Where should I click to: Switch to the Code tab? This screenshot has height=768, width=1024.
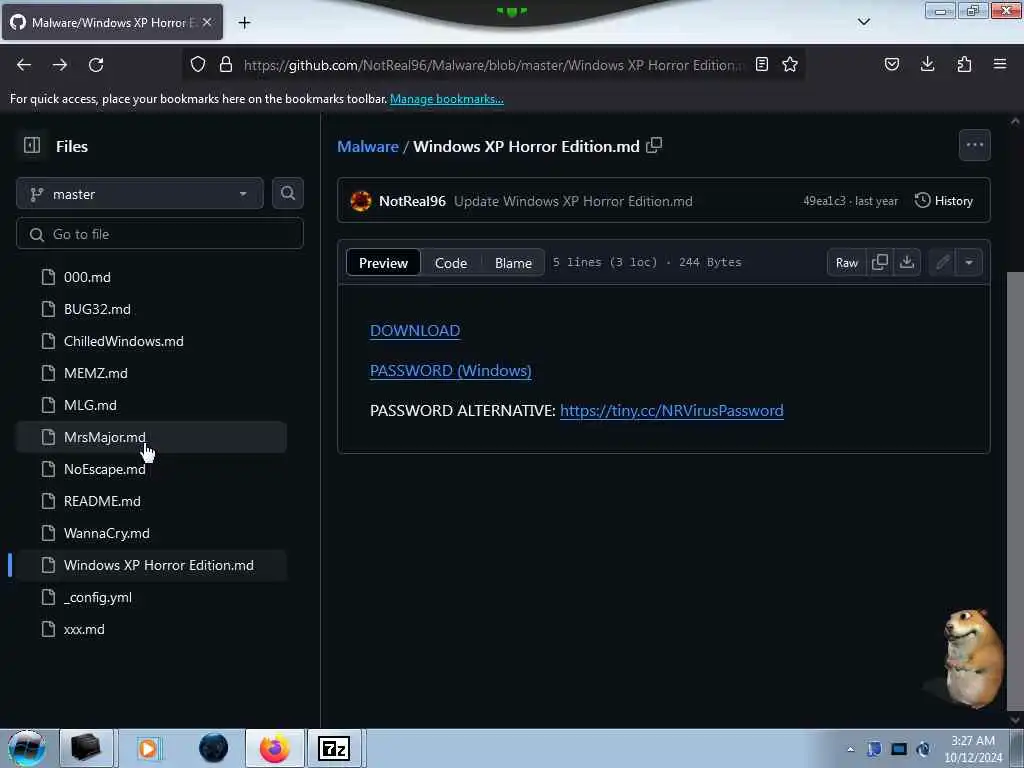(451, 263)
